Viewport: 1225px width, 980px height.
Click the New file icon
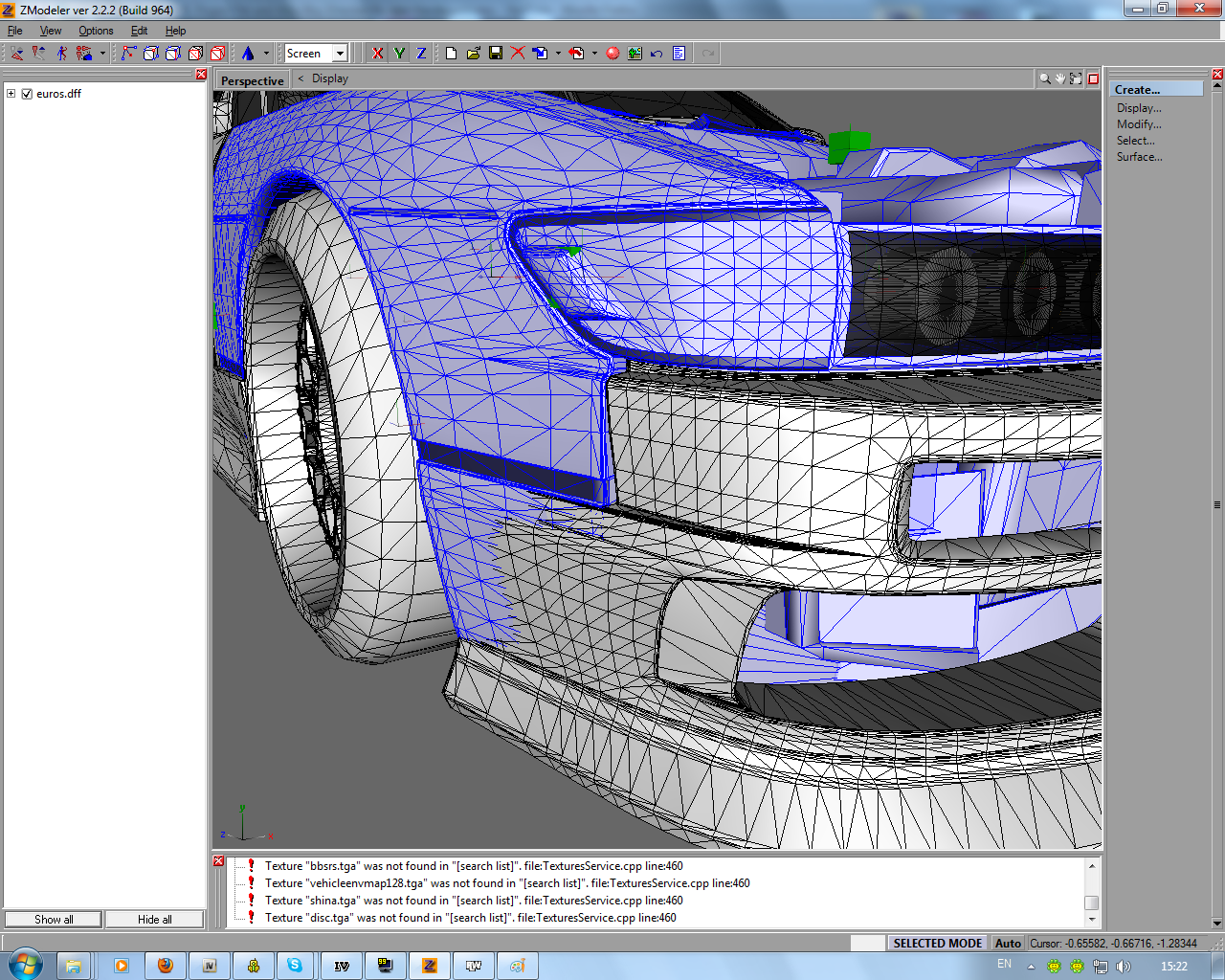click(x=451, y=54)
